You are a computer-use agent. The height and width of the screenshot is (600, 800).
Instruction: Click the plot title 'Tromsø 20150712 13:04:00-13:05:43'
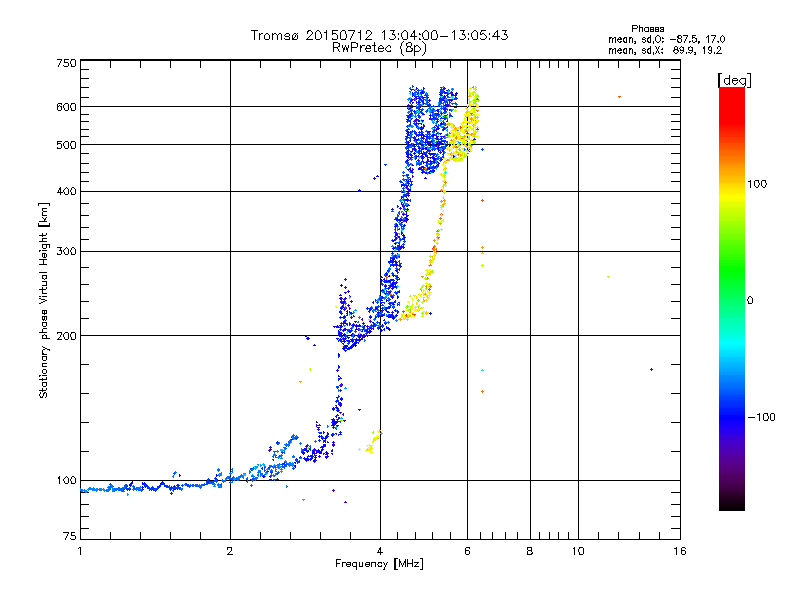[379, 35]
